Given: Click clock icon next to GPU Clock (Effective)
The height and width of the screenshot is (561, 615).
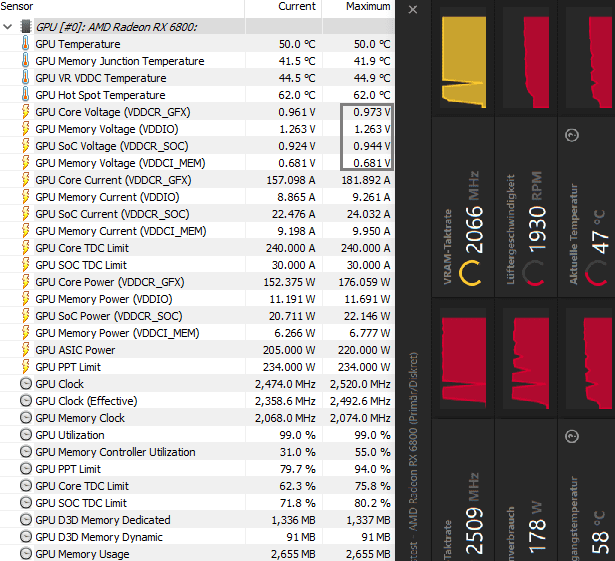Looking at the screenshot, I should tap(26, 401).
